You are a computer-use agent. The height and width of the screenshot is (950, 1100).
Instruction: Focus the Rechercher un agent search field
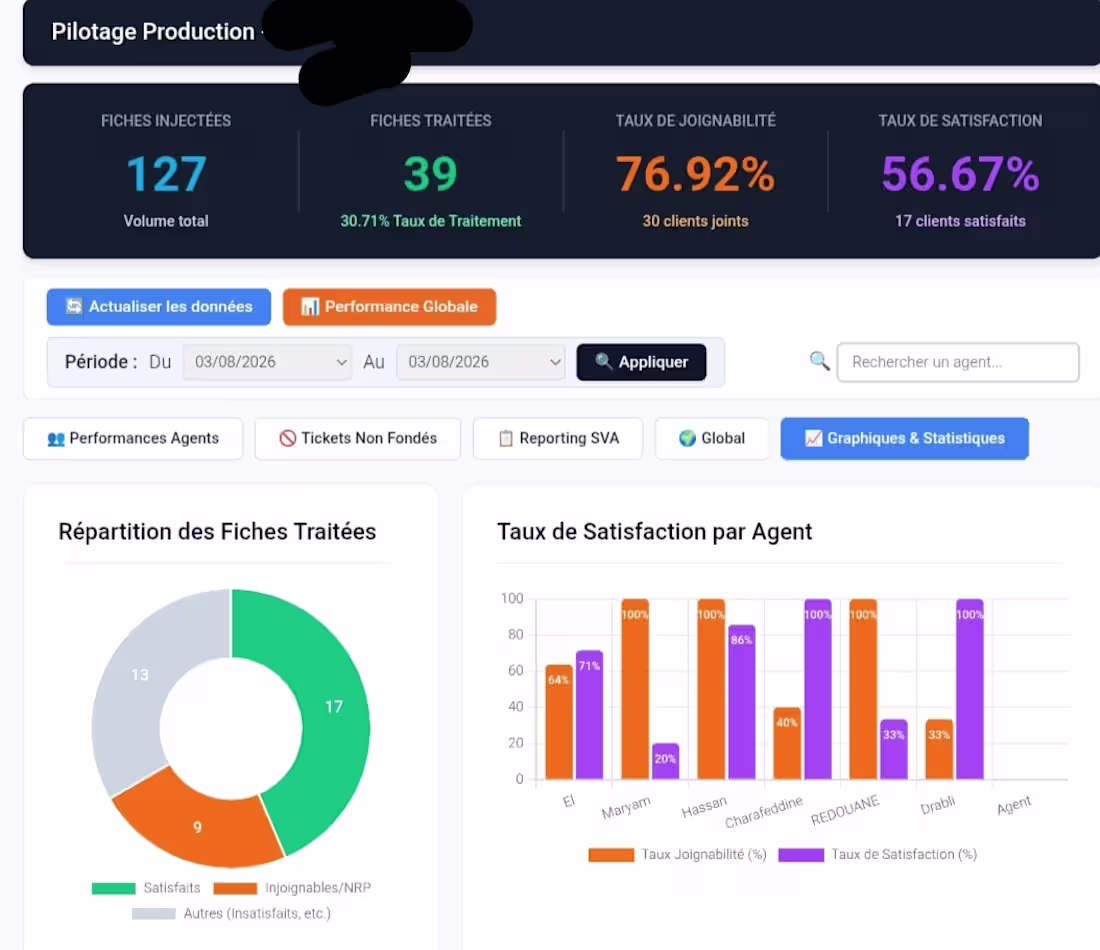click(958, 362)
